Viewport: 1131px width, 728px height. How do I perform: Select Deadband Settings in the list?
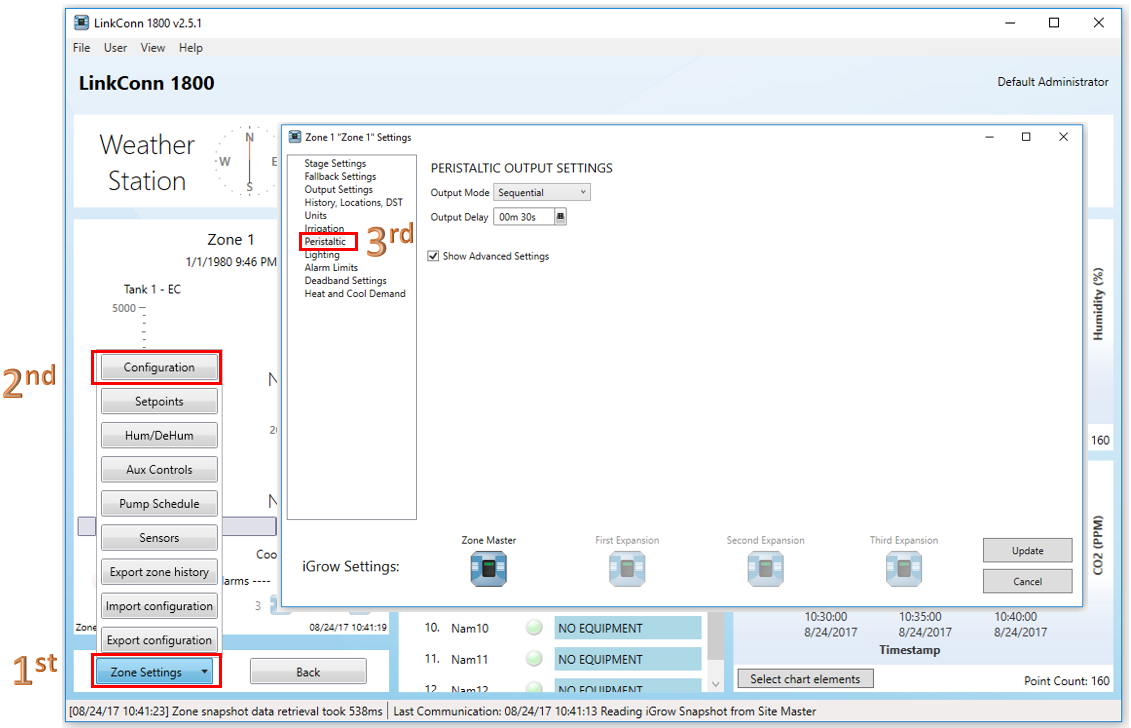point(346,281)
